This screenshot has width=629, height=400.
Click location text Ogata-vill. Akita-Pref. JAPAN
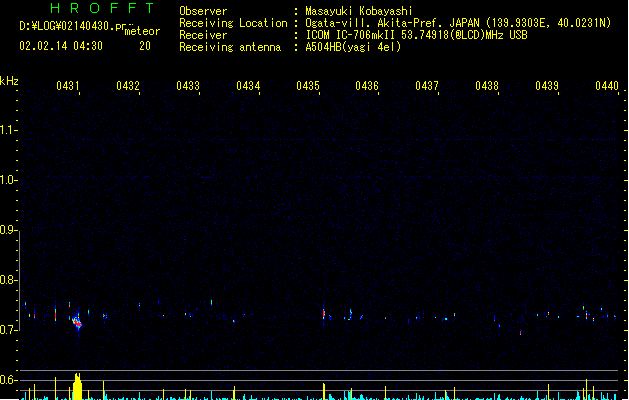pyautogui.click(x=392, y=23)
